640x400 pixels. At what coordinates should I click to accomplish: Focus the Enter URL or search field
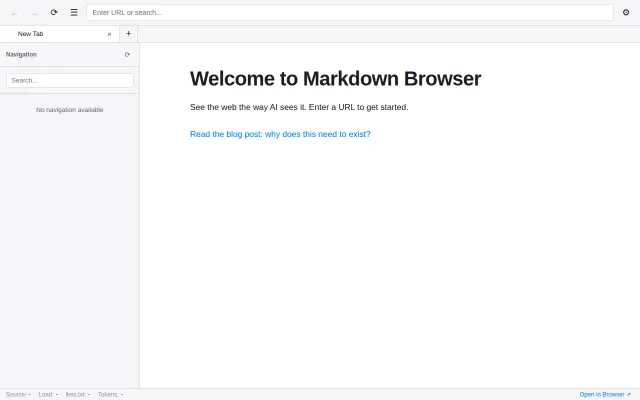(x=350, y=12)
